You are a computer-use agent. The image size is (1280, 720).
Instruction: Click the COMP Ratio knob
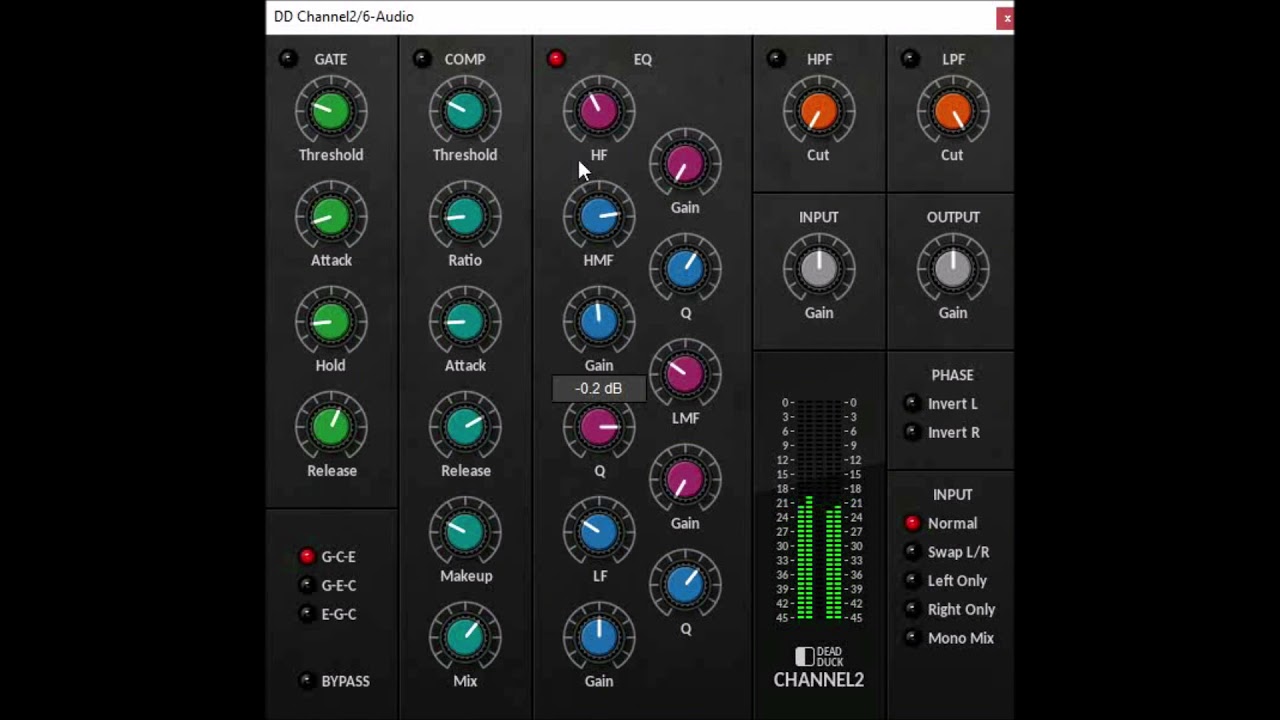click(465, 216)
